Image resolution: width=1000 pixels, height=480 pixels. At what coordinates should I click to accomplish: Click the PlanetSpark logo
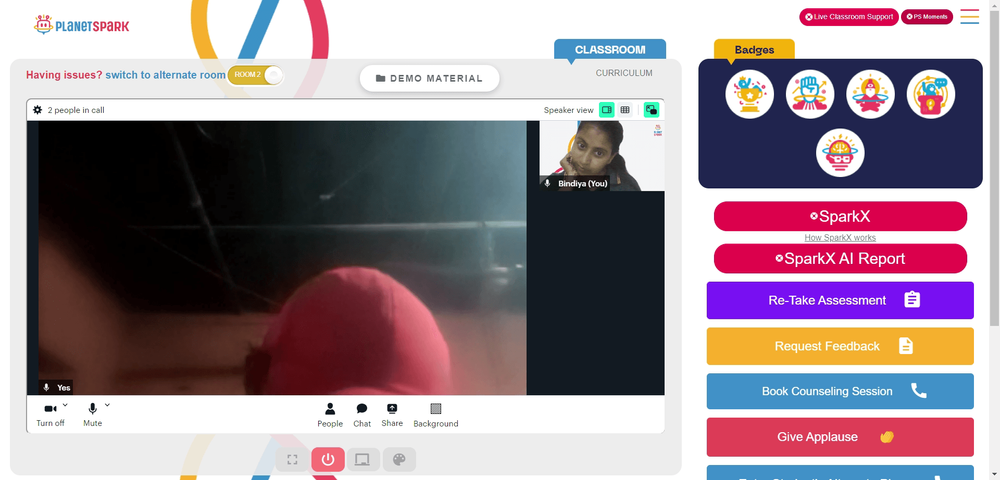(82, 25)
